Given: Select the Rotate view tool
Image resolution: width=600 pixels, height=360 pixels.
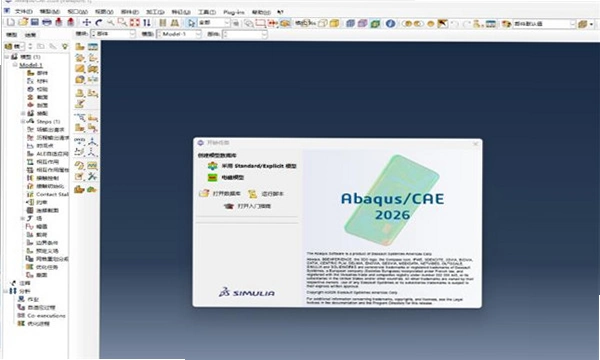Looking at the screenshot, I should [x=99, y=23].
